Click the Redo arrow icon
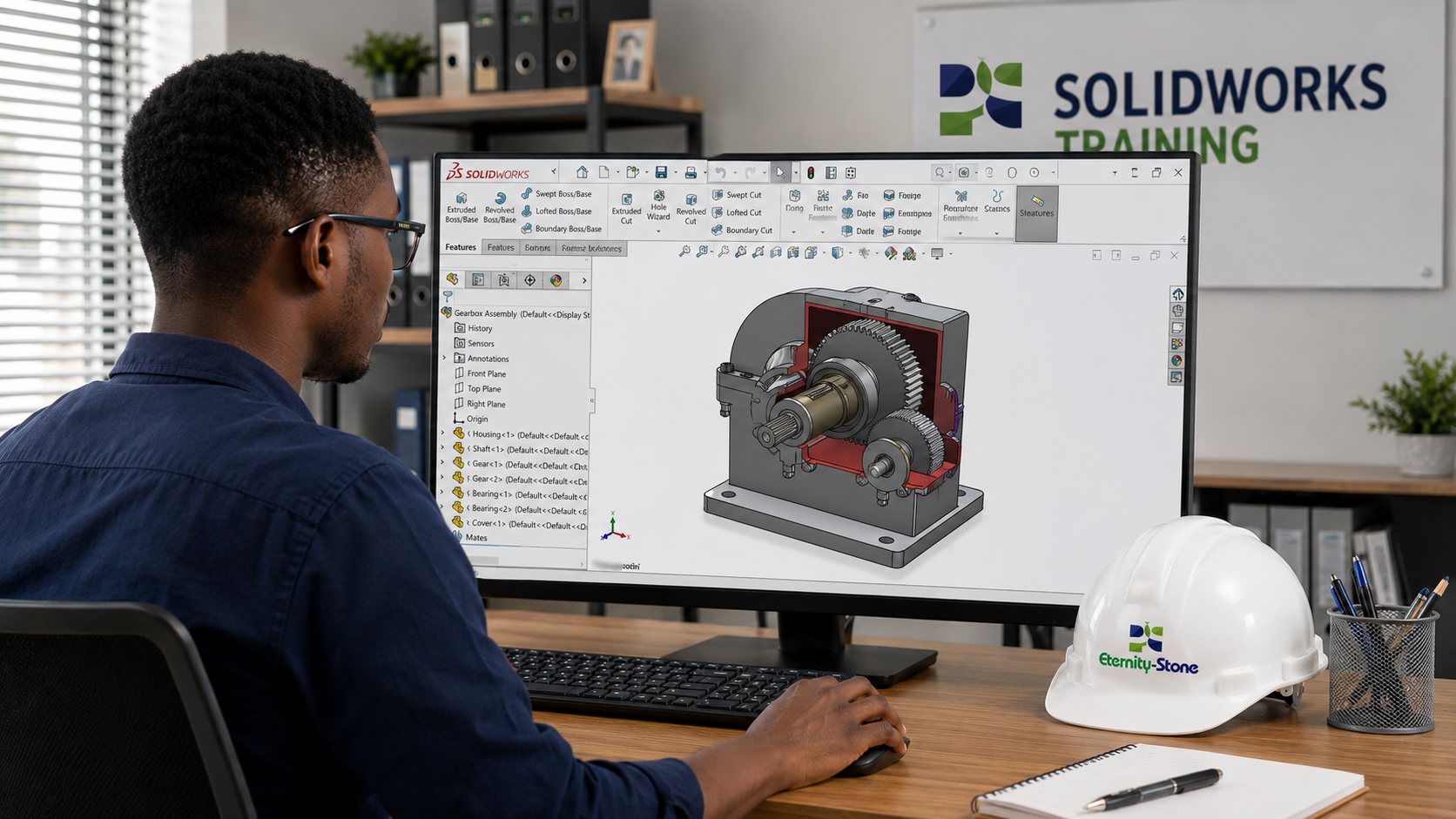 click(x=750, y=172)
